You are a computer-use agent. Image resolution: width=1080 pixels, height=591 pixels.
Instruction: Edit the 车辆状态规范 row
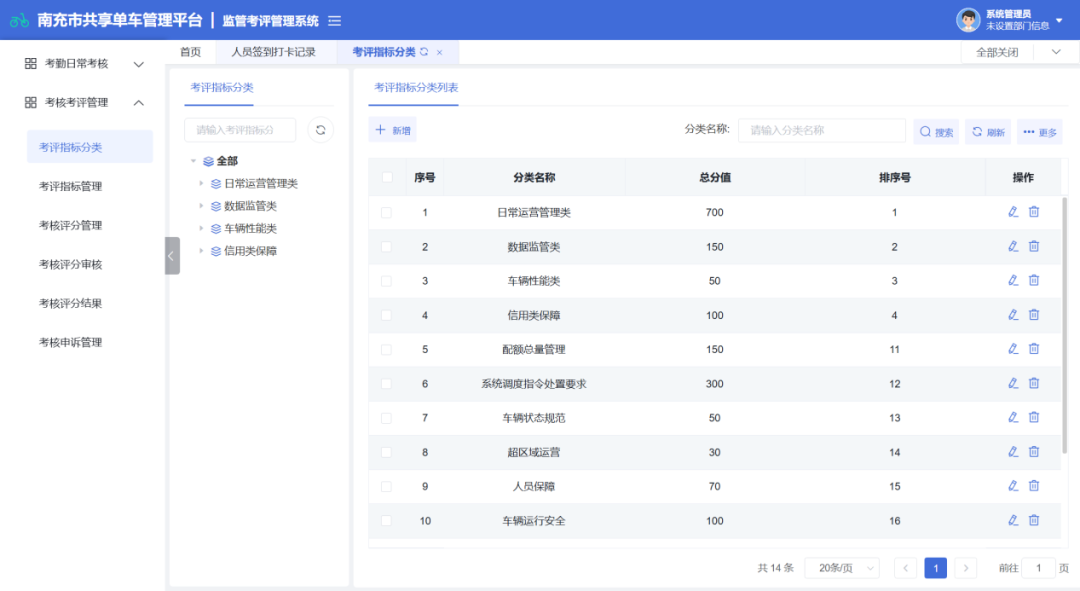(x=1012, y=417)
